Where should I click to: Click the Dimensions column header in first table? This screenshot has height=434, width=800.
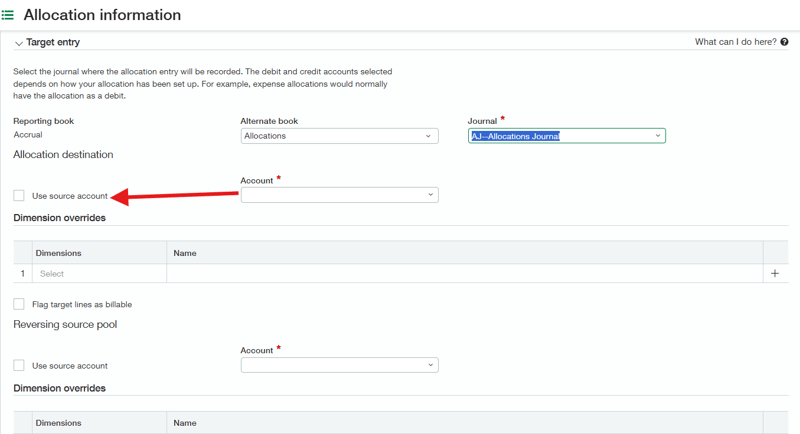click(x=59, y=253)
